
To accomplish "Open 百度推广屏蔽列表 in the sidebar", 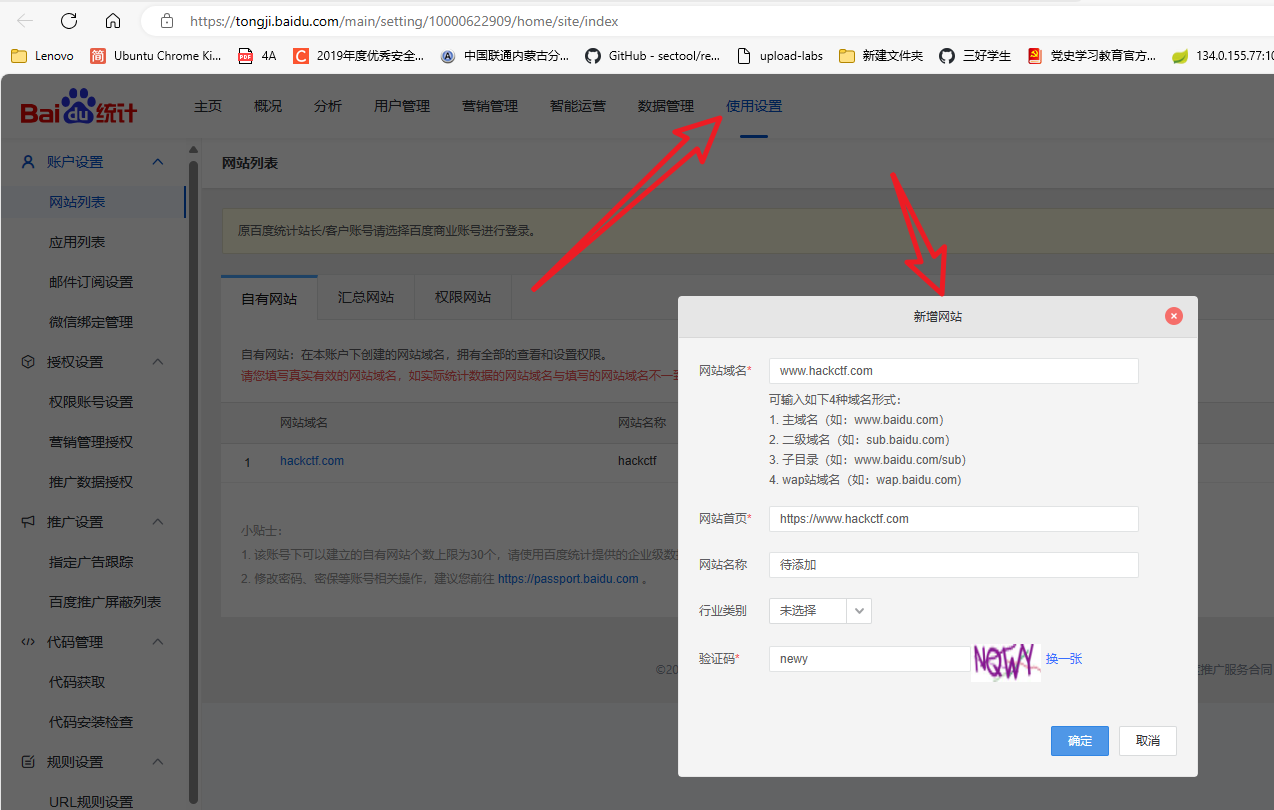I will 105,602.
